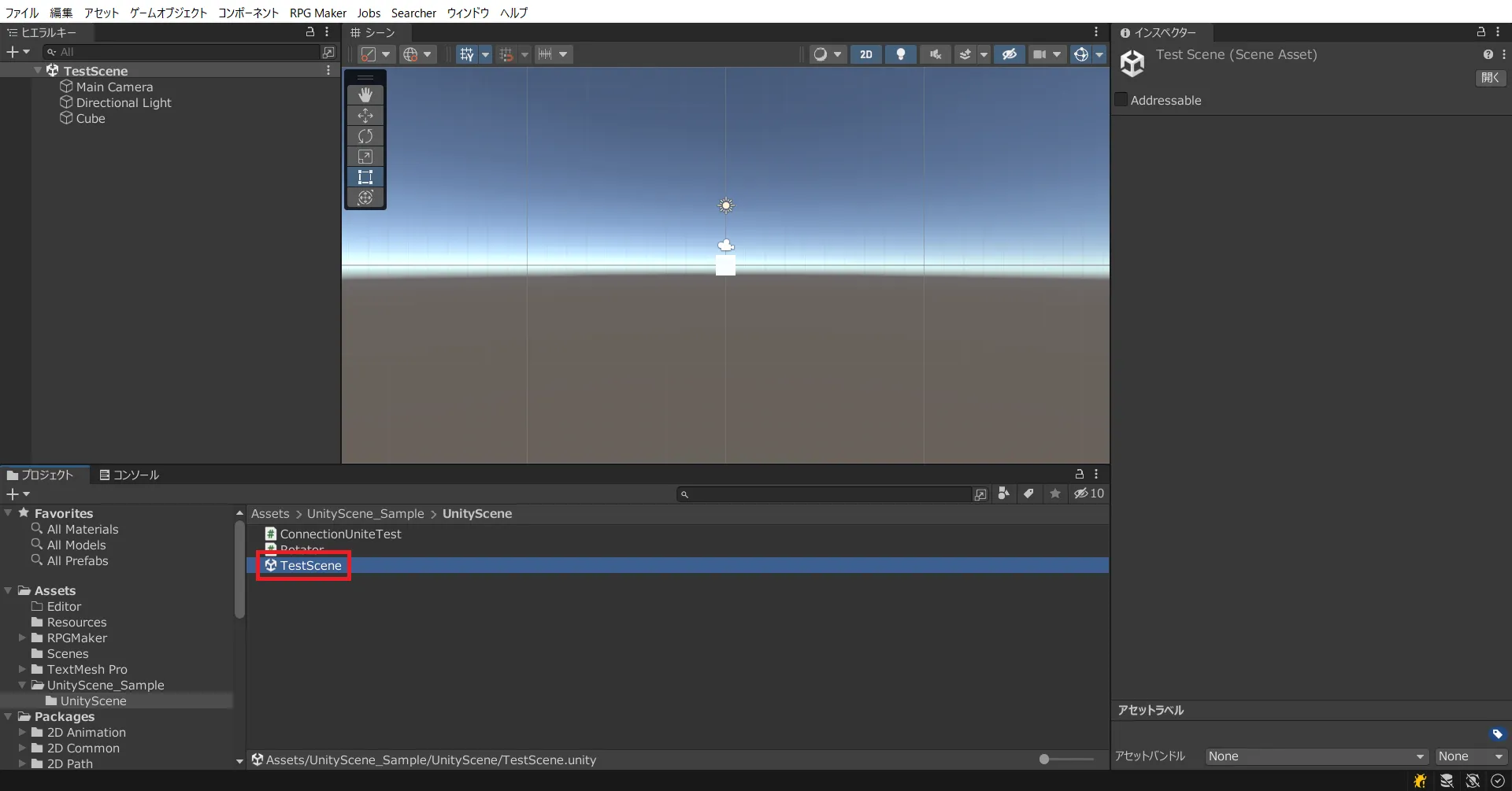Select the Scale tool
1512x791 pixels.
365,157
